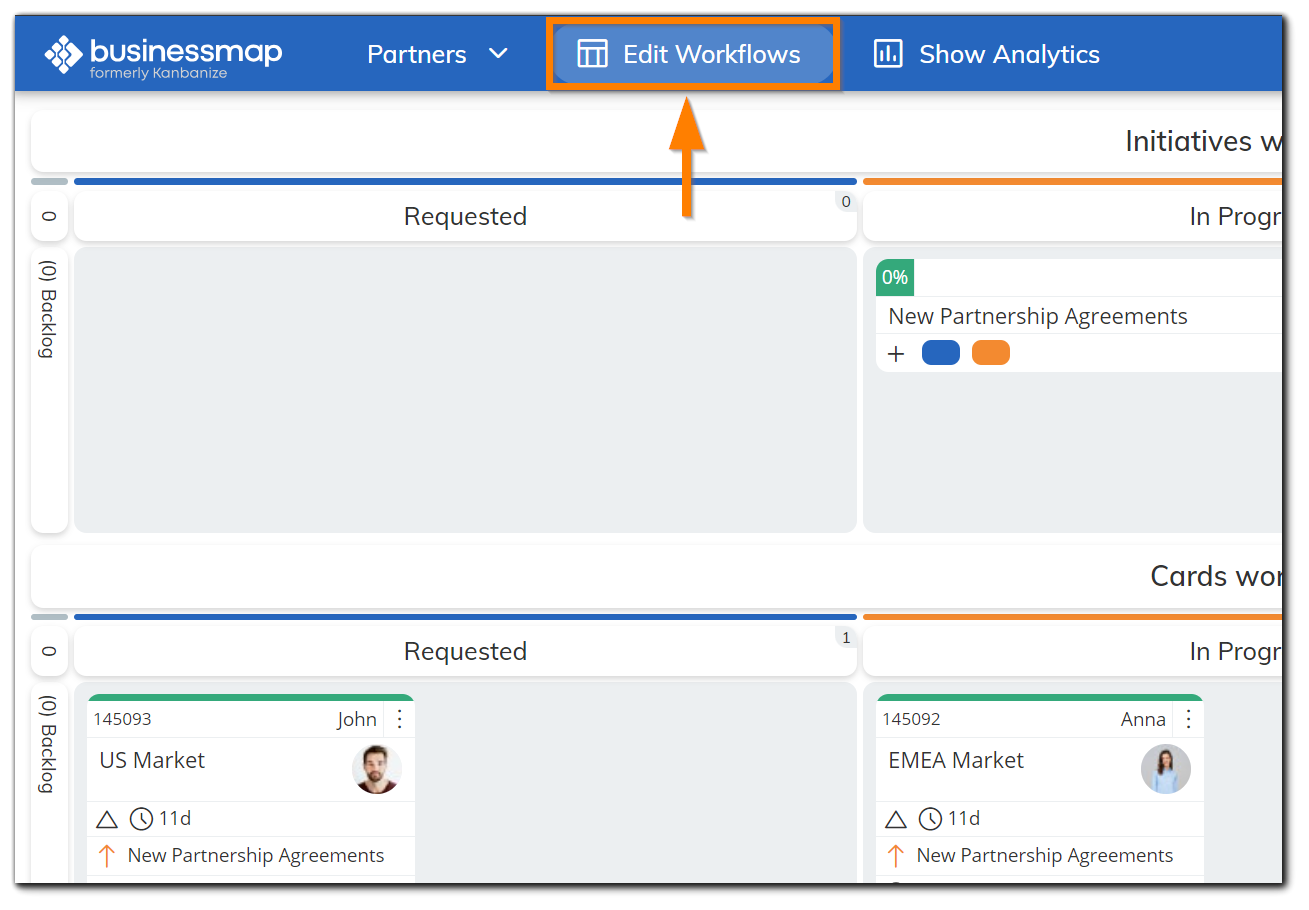Open the Partners board dropdown
The width and height of the screenshot is (1309, 910).
point(438,54)
